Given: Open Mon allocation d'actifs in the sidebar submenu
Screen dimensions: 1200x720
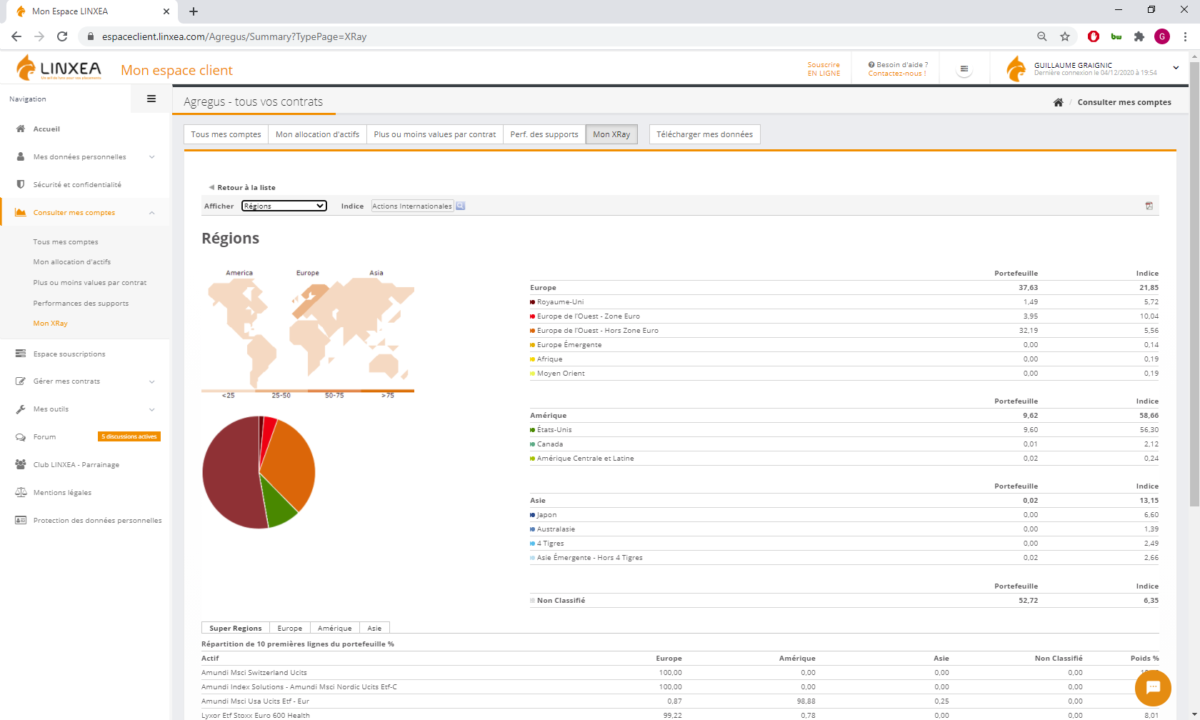Looking at the screenshot, I should (72, 262).
